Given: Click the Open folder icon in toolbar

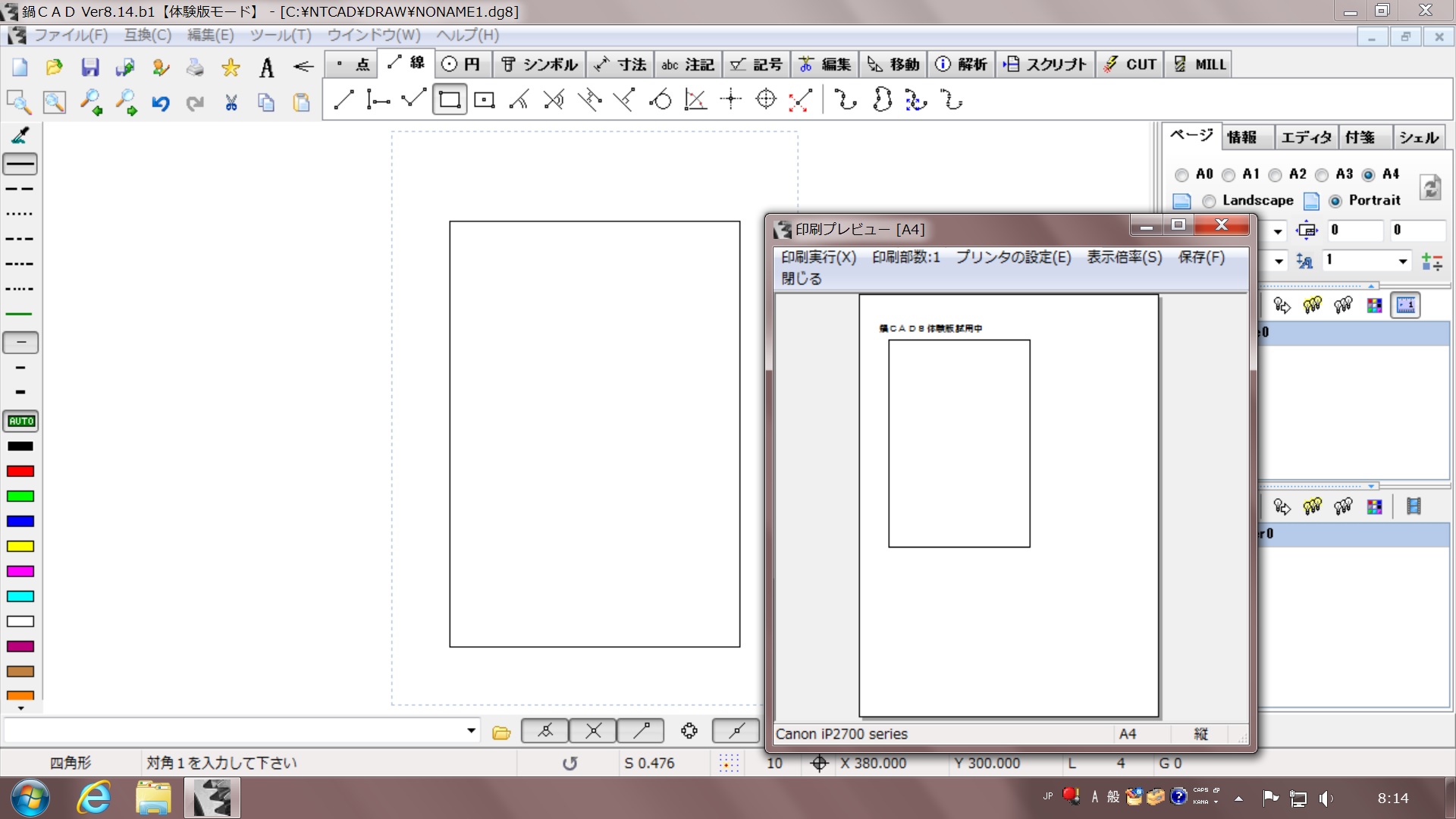Looking at the screenshot, I should (54, 67).
